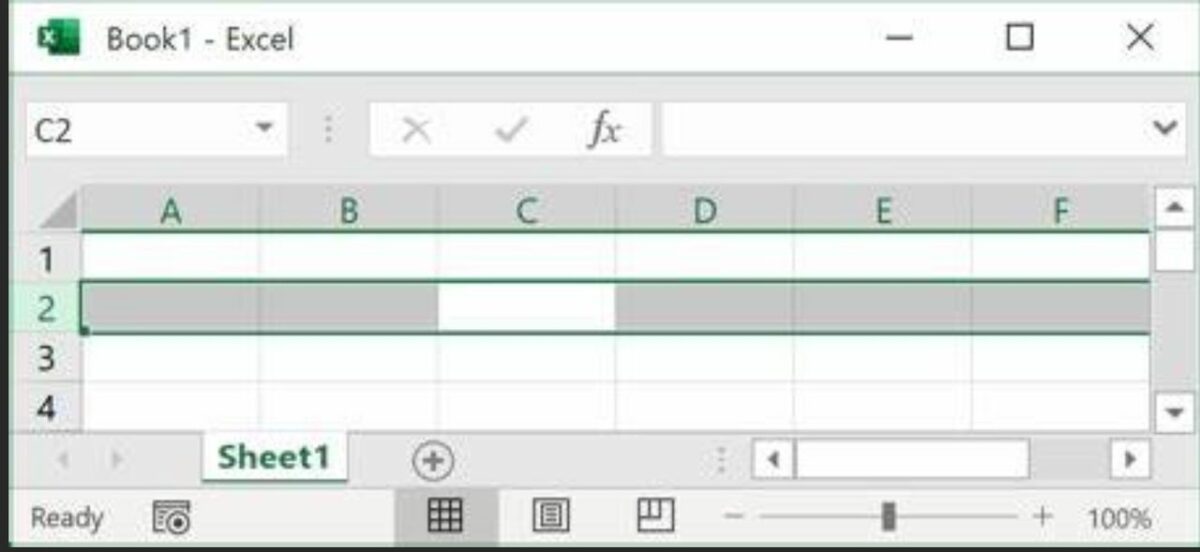
Task: Select row 3 header
Action: point(46,357)
